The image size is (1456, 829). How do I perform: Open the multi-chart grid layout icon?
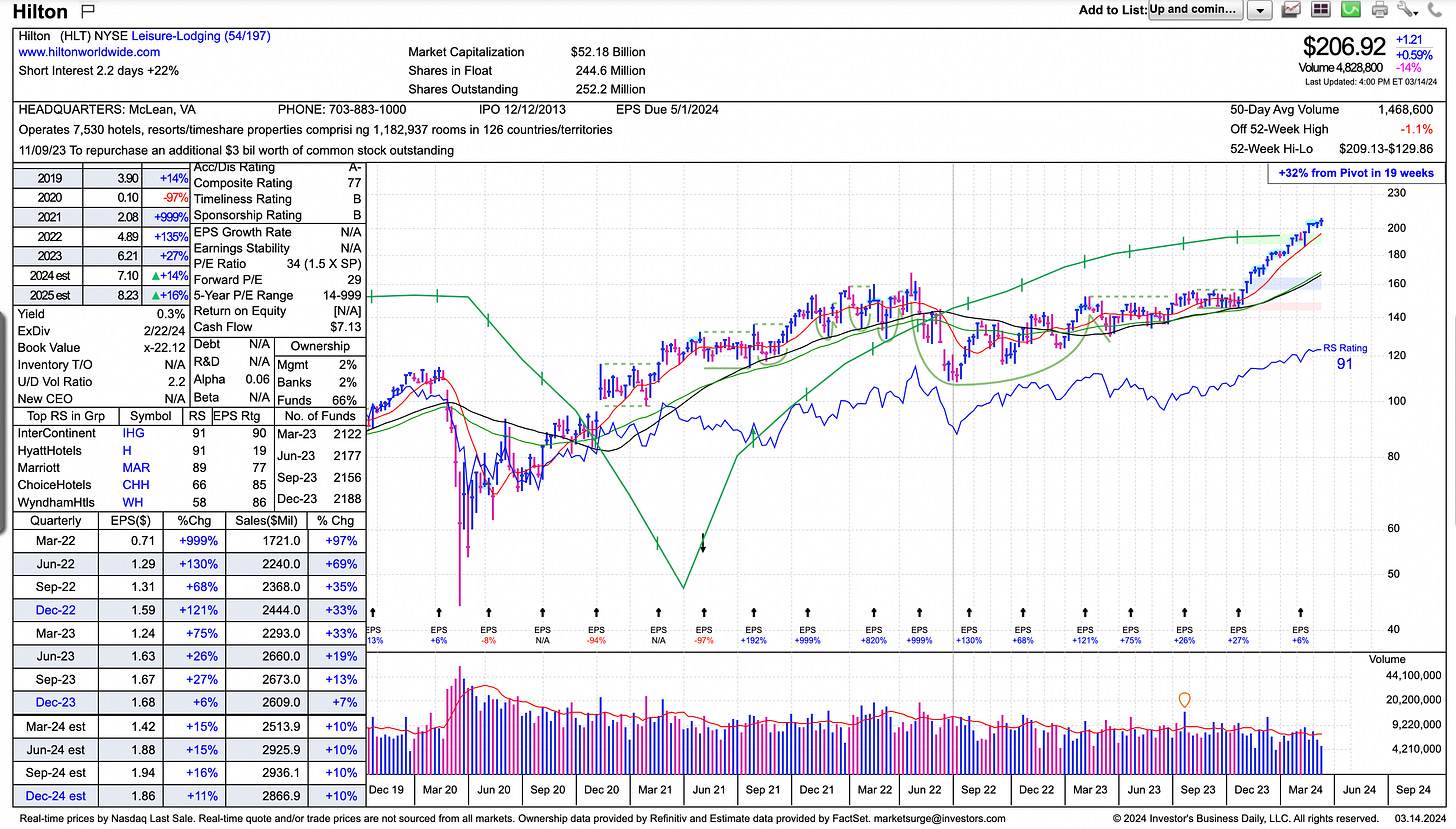tap(1320, 10)
